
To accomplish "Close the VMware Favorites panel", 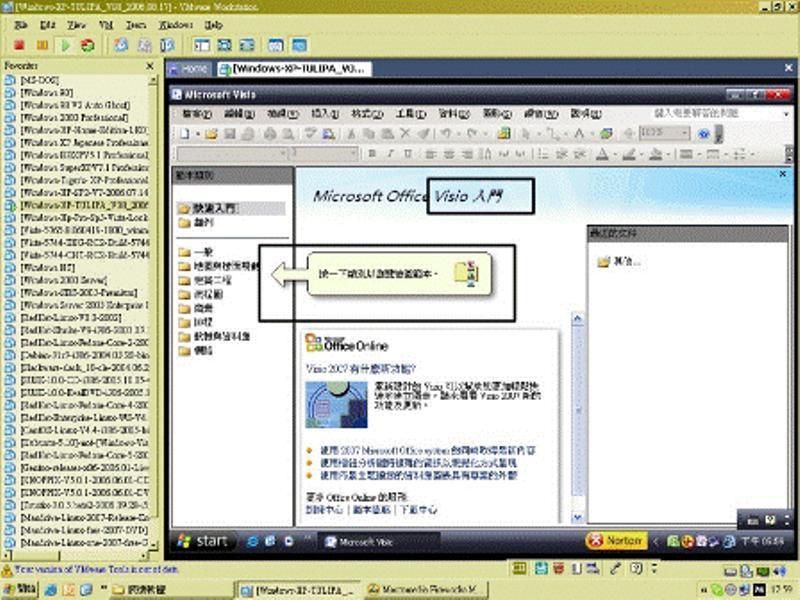I will click(150, 66).
